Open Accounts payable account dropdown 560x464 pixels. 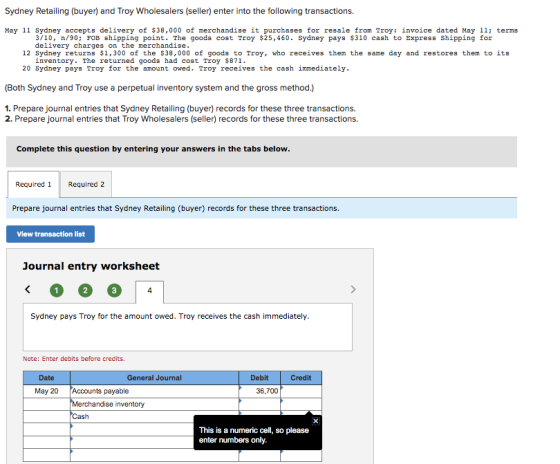154,391
